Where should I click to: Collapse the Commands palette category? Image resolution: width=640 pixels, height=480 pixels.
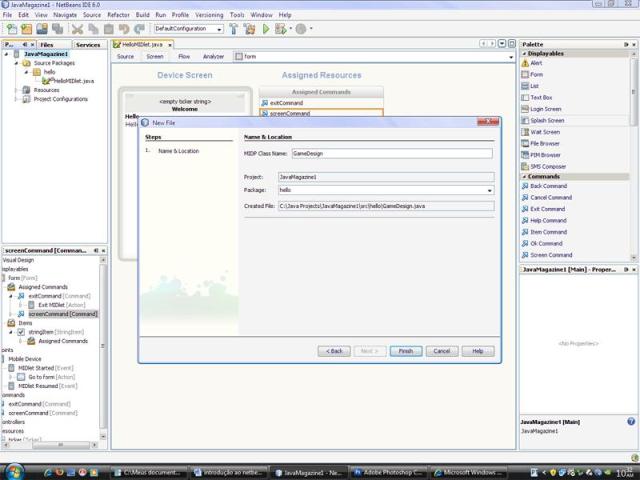pyautogui.click(x=525, y=176)
